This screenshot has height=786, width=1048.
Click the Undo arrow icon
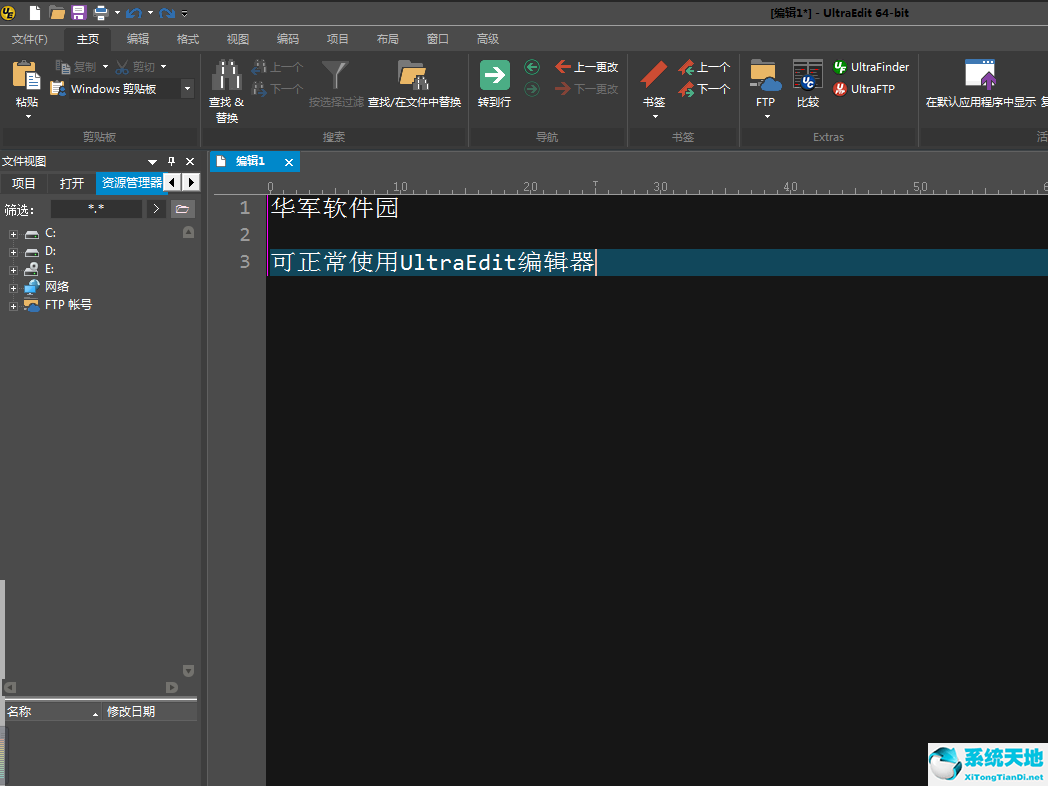pos(134,13)
